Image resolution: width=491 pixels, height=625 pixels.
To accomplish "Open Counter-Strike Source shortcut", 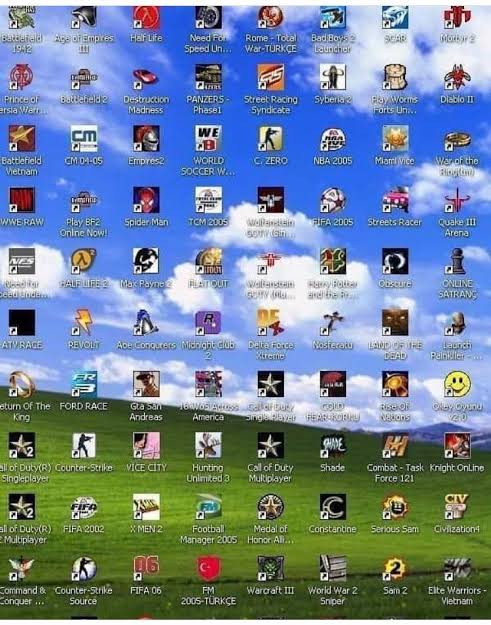I will coord(84,568).
